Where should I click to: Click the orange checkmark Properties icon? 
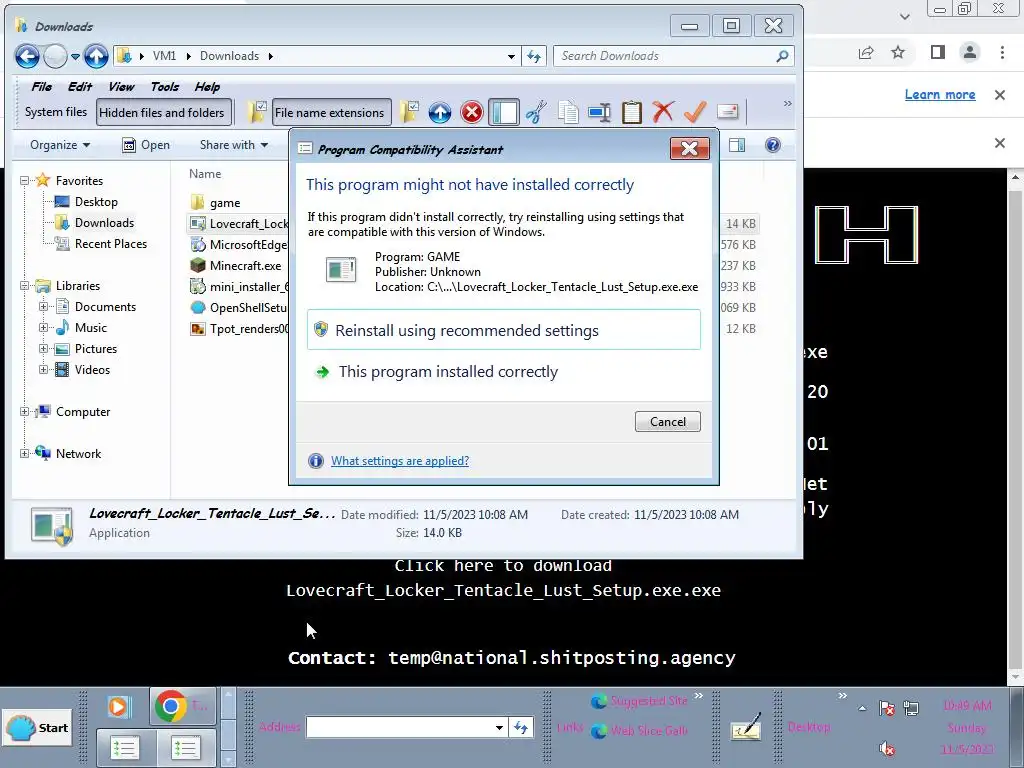click(695, 112)
